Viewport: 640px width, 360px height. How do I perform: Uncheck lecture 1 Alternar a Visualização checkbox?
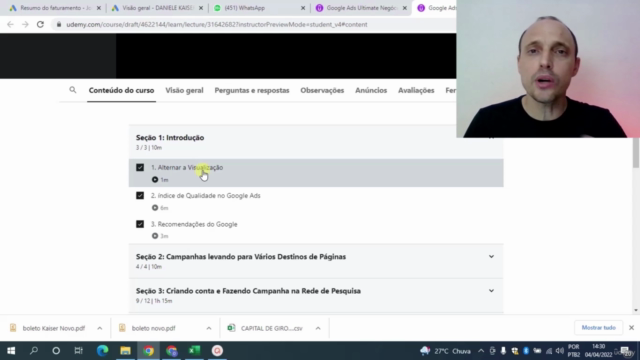click(140, 167)
